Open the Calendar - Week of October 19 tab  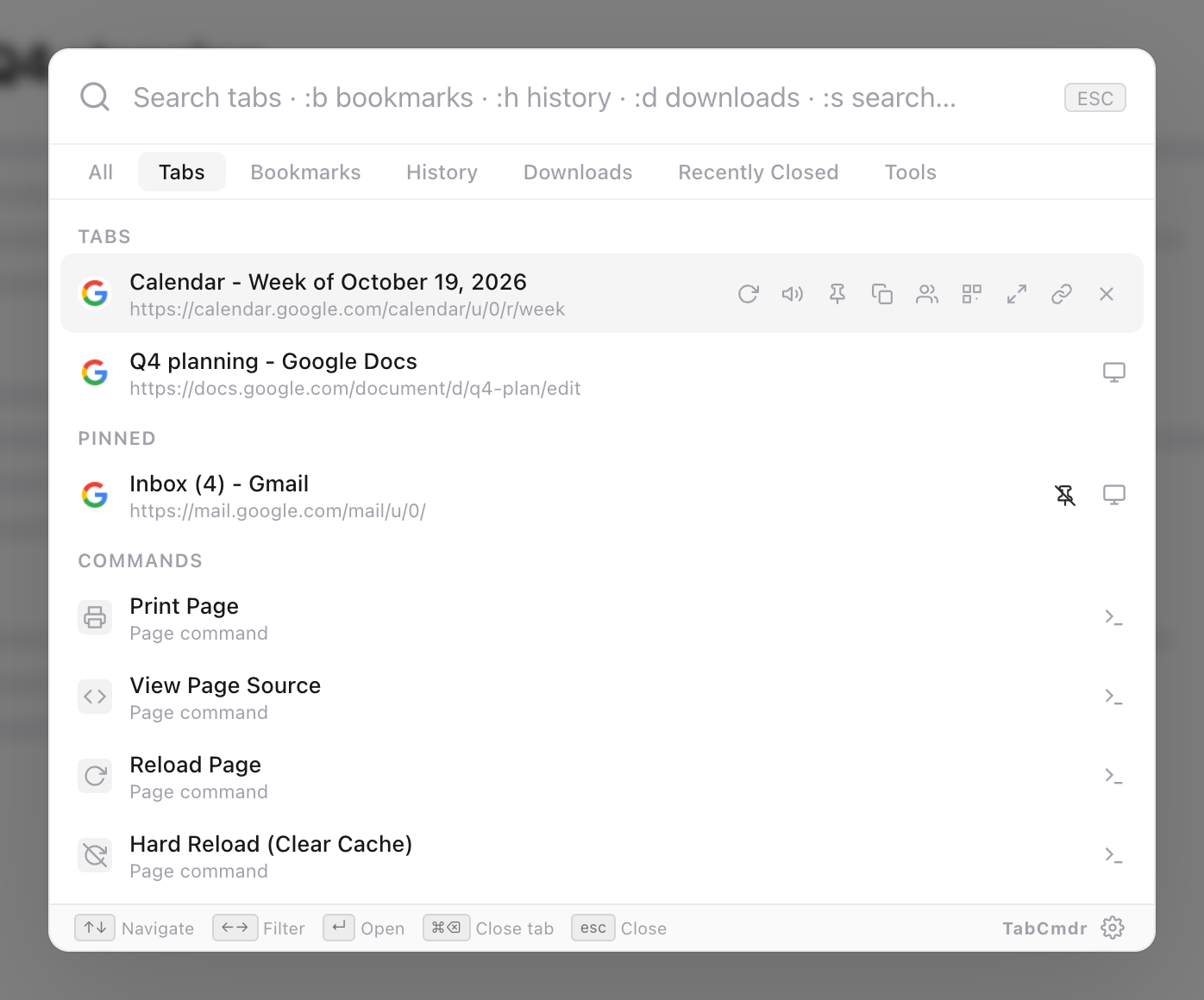(x=602, y=293)
